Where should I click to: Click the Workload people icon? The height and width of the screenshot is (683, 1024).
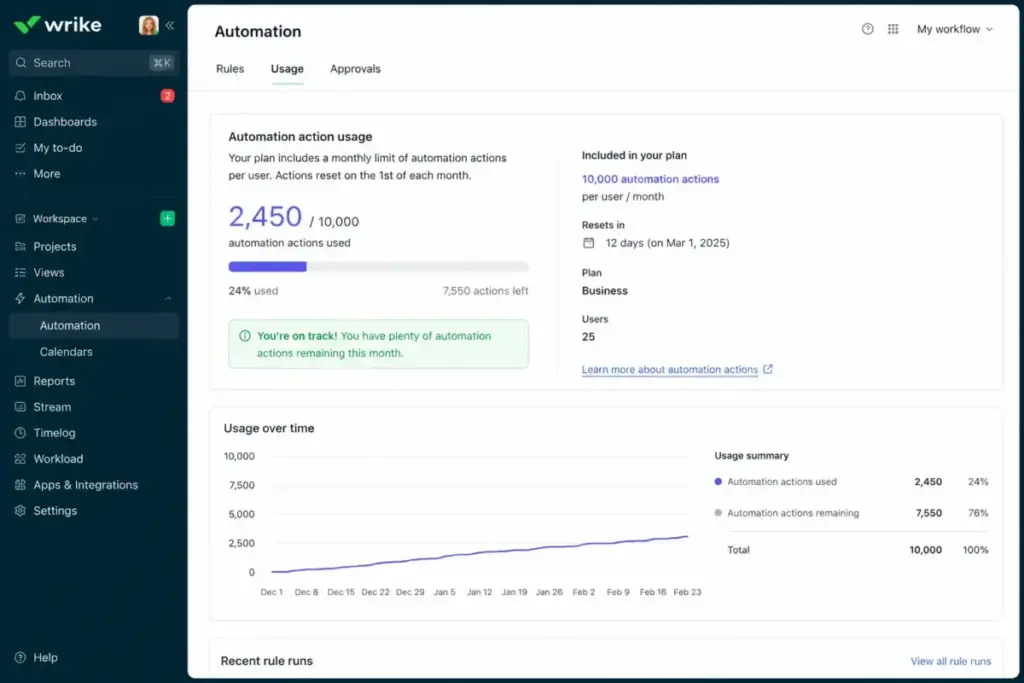coord(20,459)
